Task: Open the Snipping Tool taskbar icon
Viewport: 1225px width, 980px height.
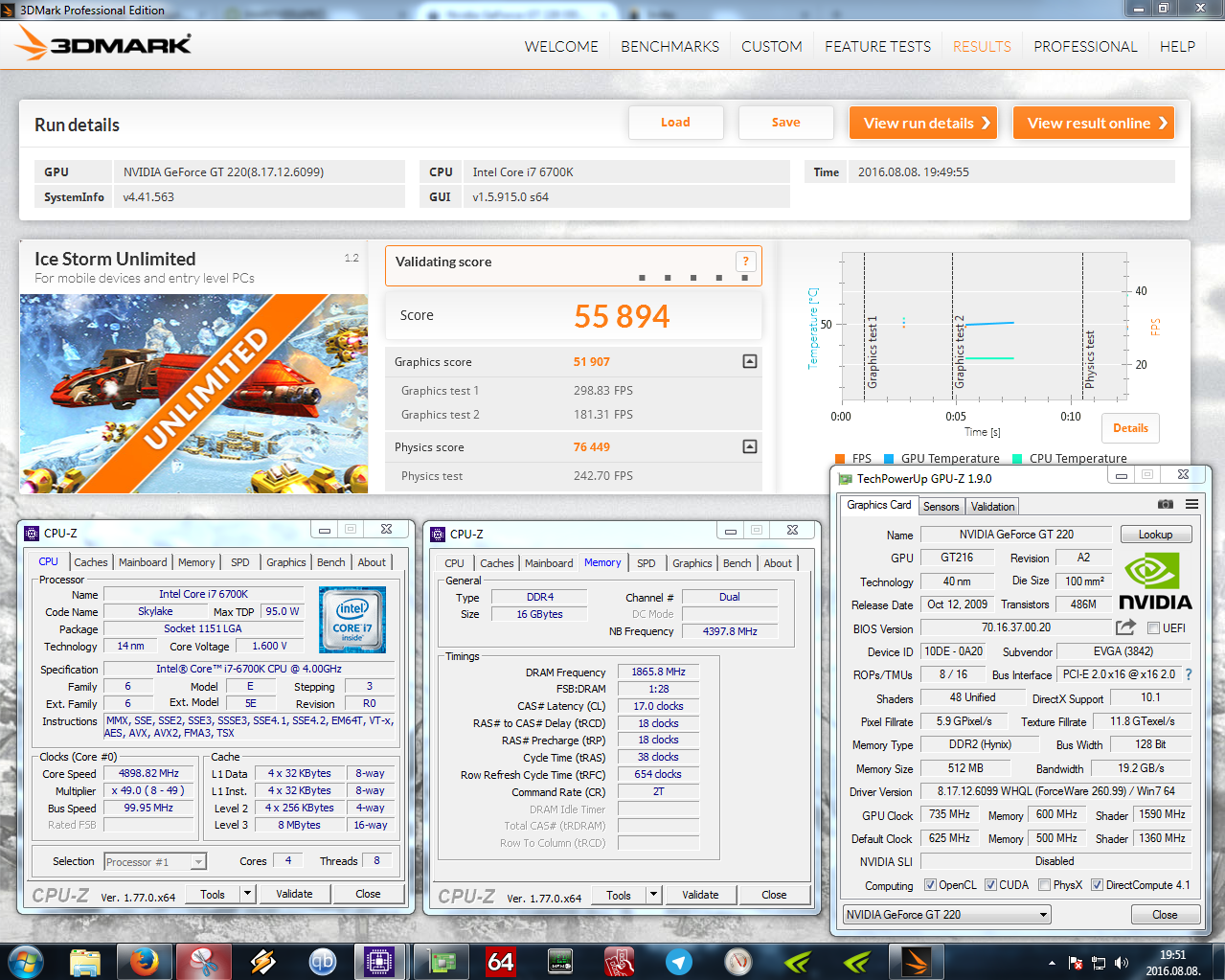Action: (204, 961)
